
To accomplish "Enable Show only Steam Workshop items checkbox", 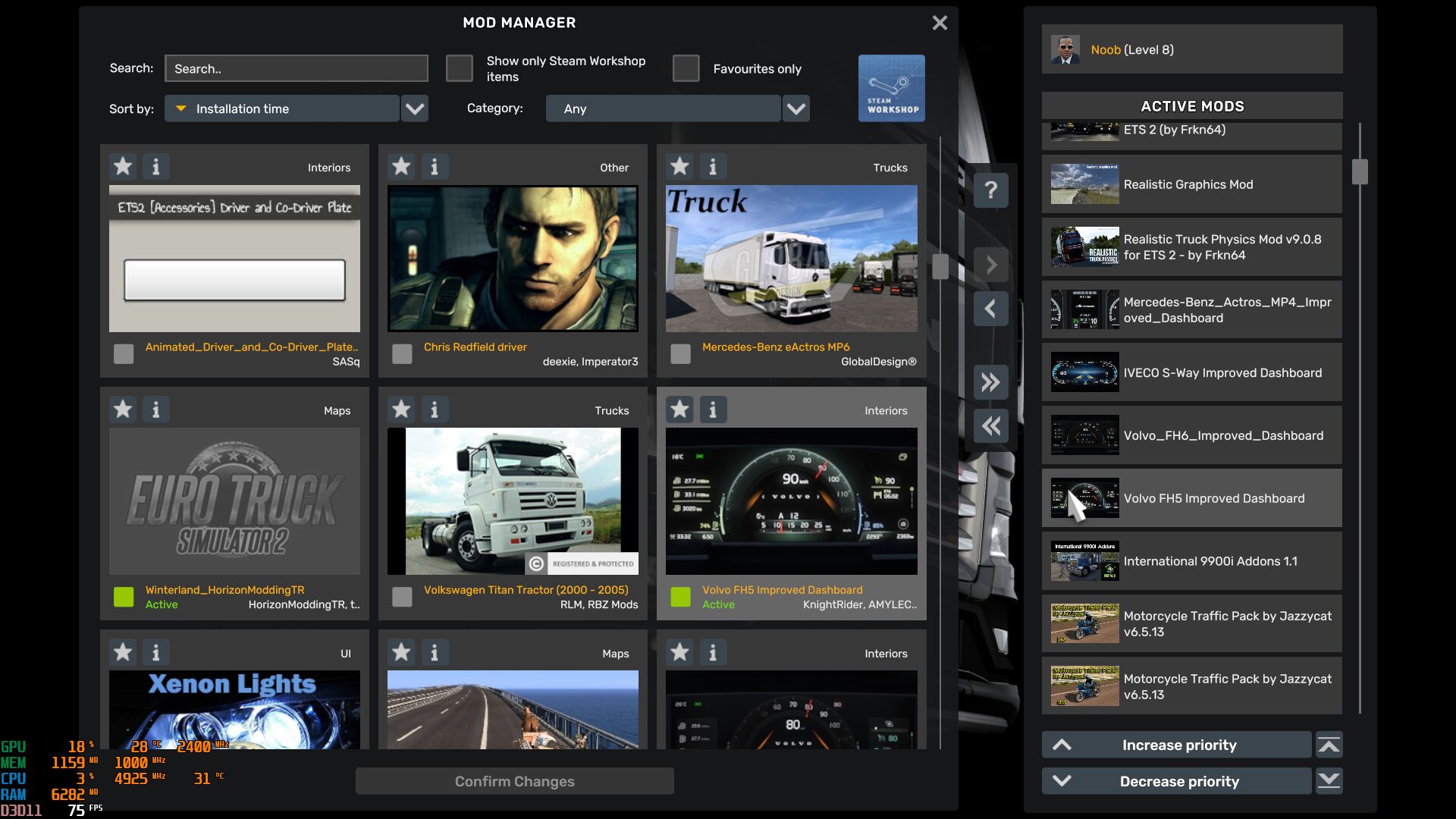I will (459, 68).
